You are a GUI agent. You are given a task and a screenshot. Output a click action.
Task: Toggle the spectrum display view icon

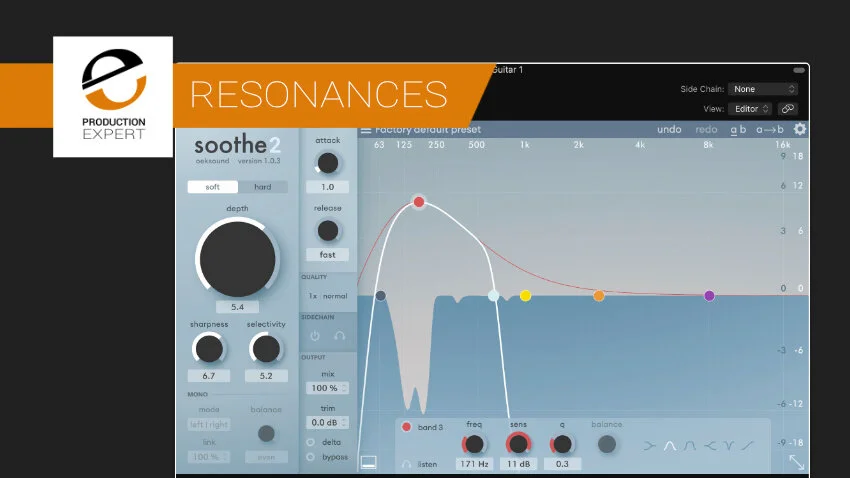[x=369, y=462]
